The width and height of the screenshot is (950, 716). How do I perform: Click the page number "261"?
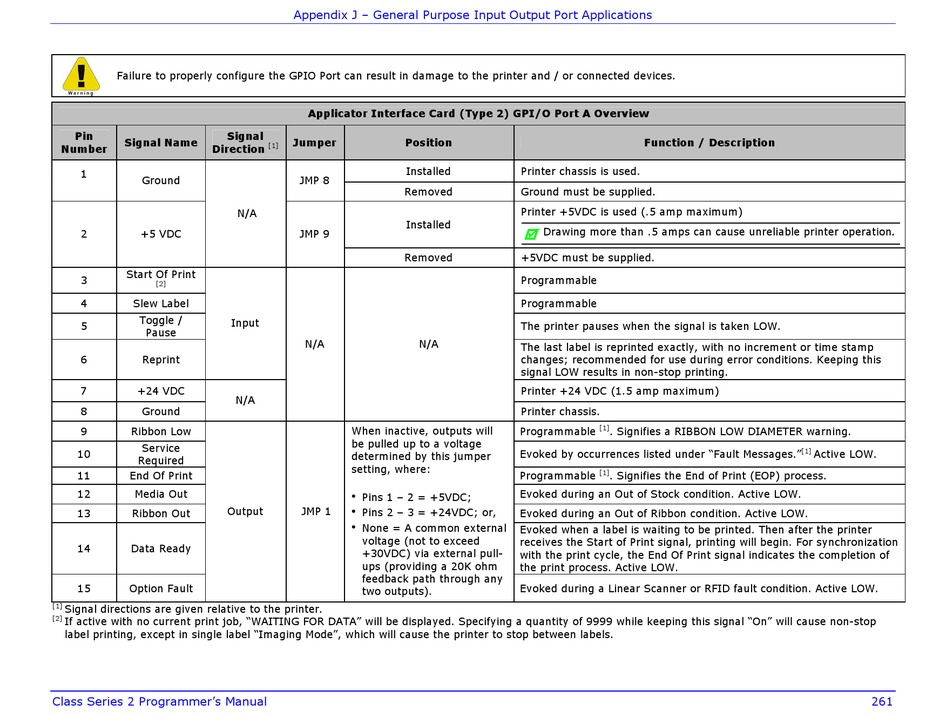click(x=882, y=701)
